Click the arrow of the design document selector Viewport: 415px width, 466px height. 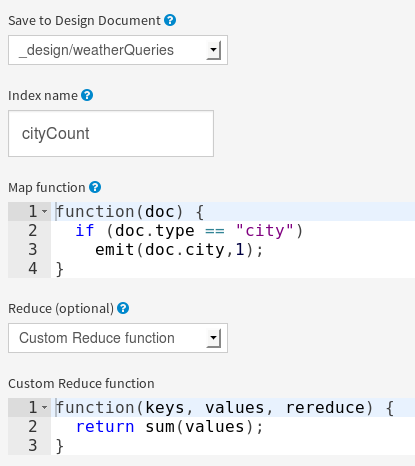point(213,50)
